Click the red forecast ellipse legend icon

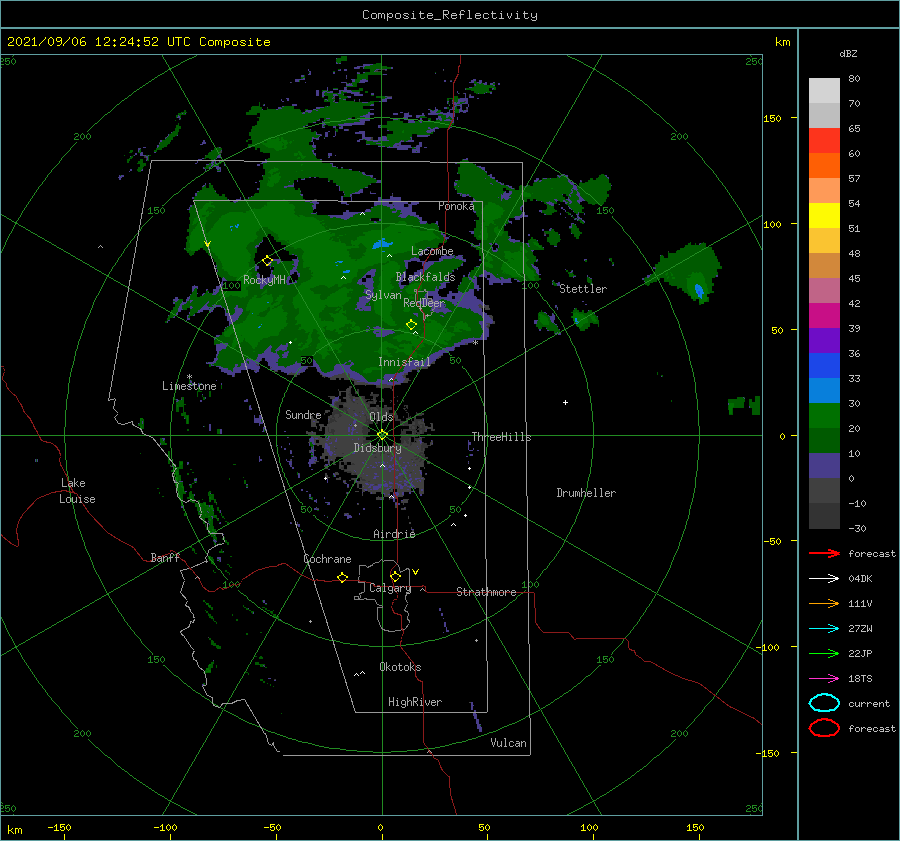point(824,728)
